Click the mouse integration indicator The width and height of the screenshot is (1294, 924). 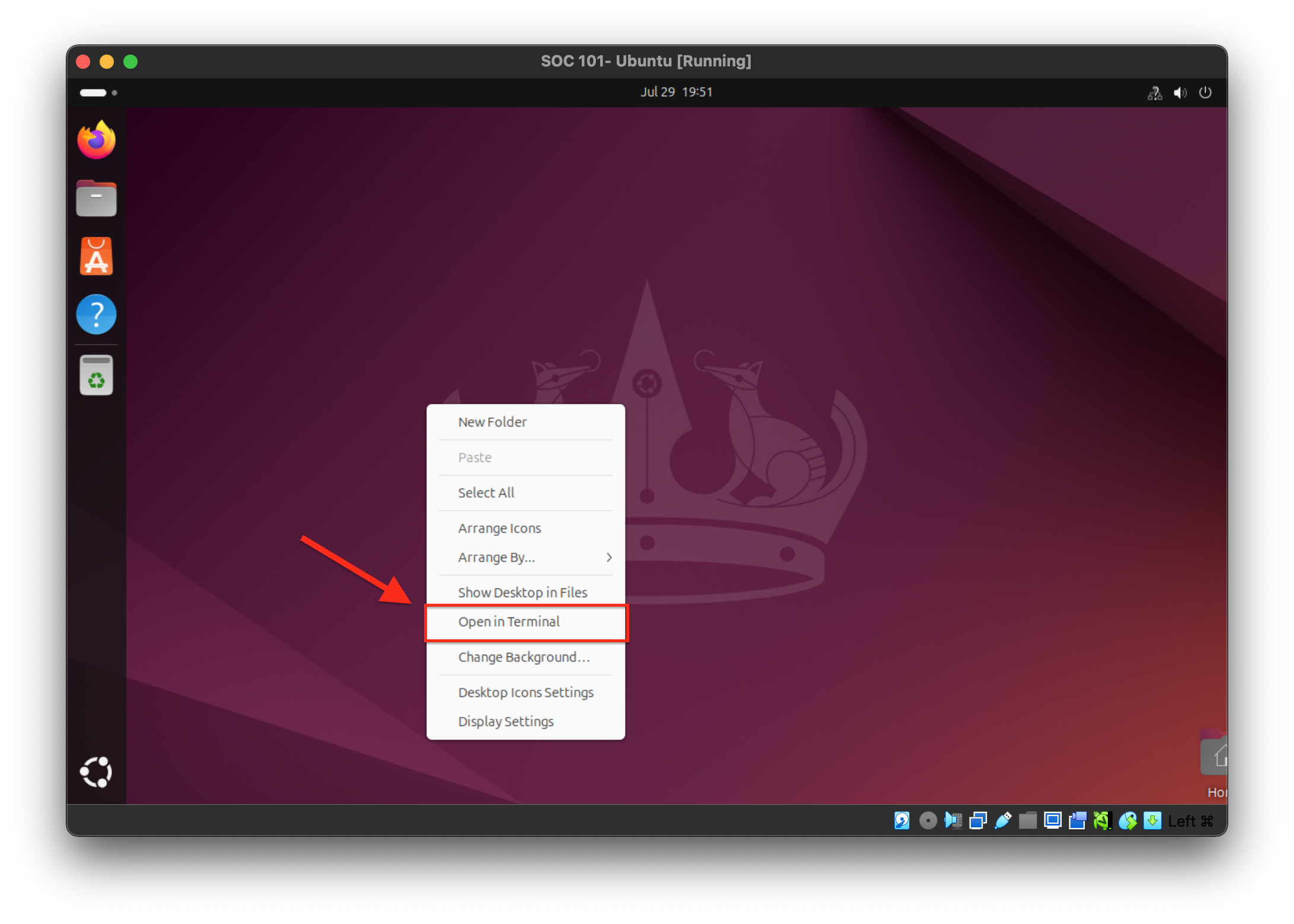1127,820
